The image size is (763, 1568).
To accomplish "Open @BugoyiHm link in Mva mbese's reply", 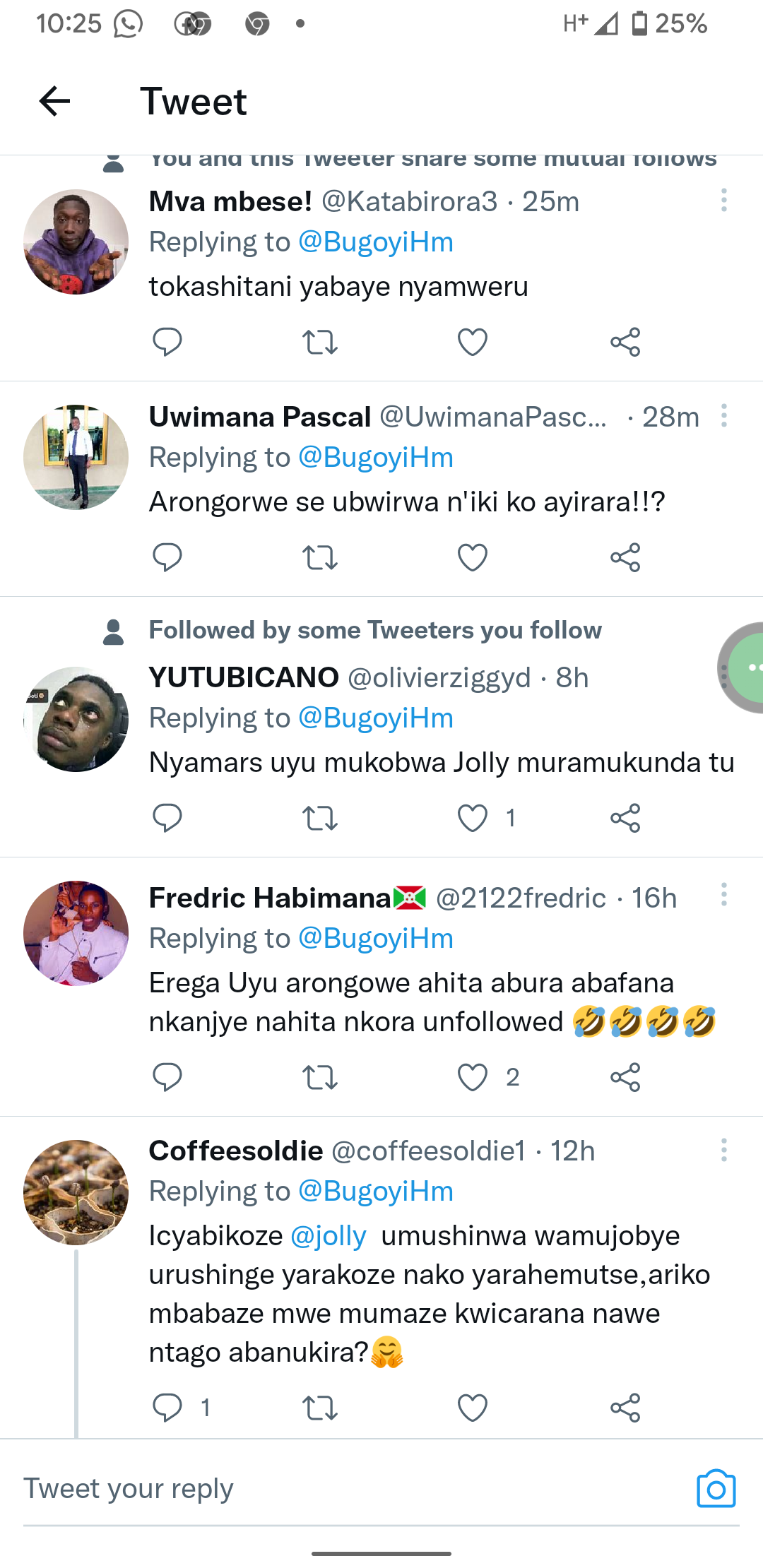I will coord(376,242).
